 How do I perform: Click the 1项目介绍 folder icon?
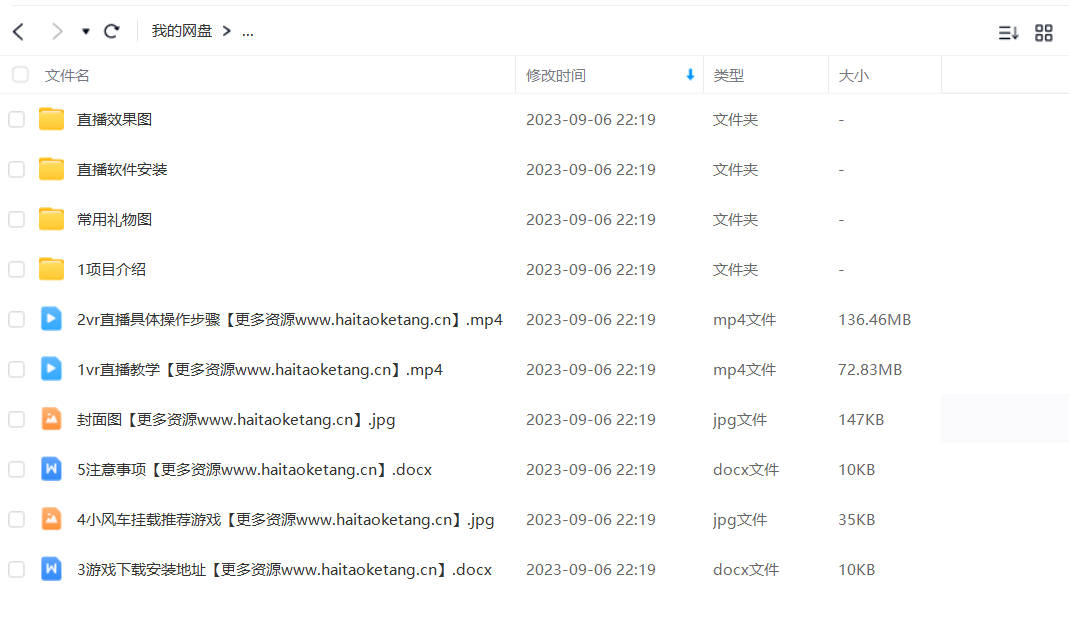(x=51, y=269)
